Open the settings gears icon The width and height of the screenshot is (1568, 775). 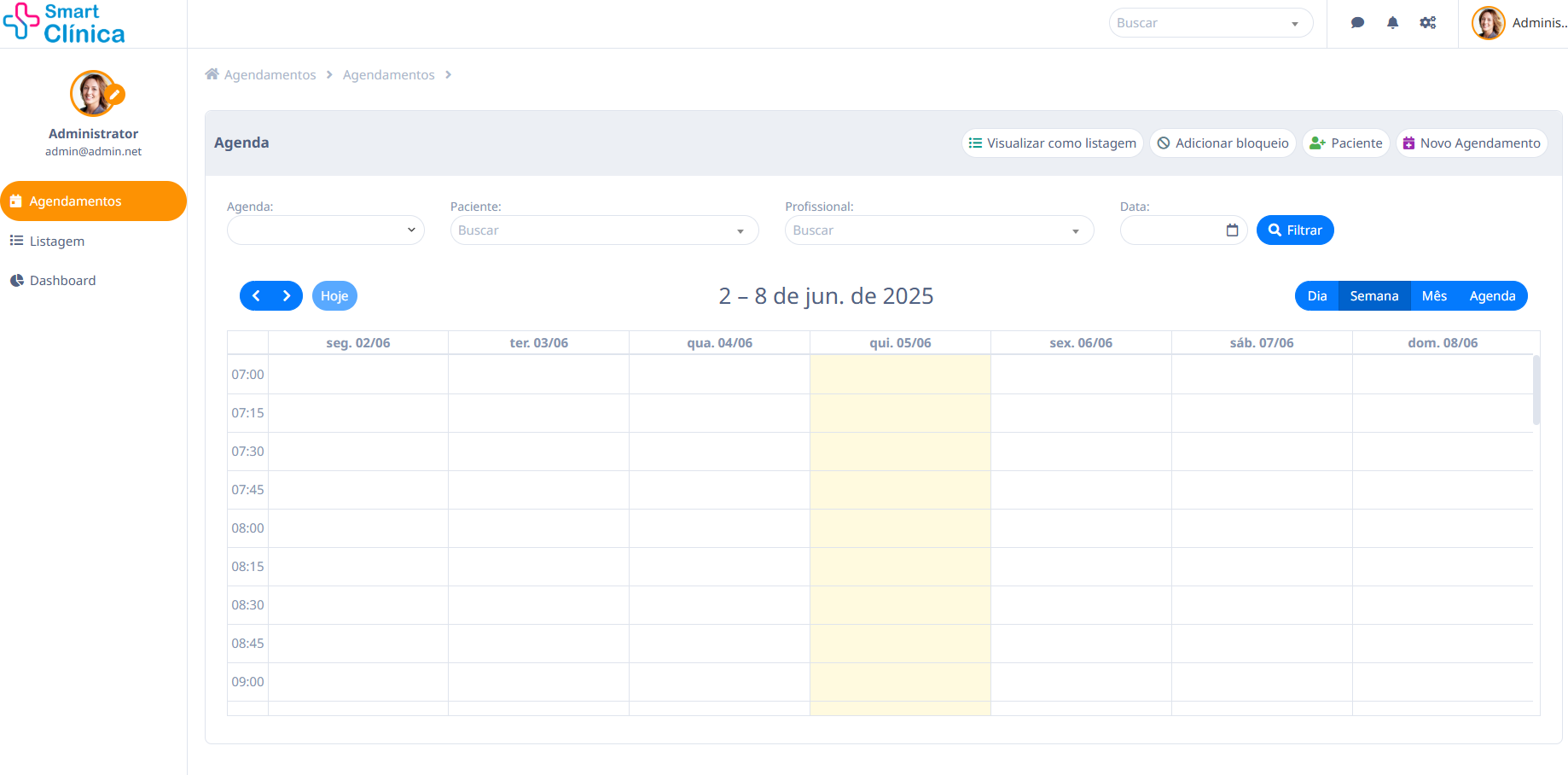[x=1427, y=23]
